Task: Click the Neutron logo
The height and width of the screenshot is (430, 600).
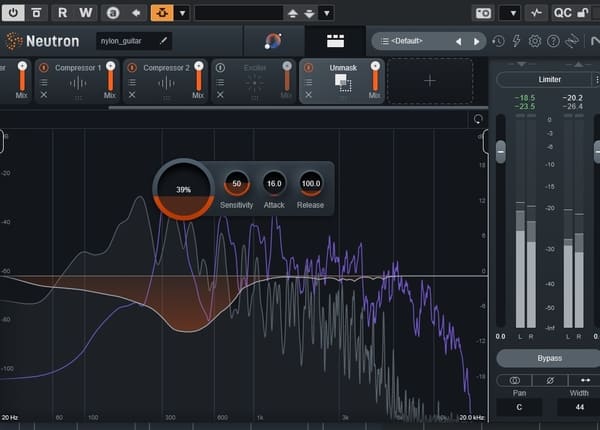Action: click(x=42, y=41)
